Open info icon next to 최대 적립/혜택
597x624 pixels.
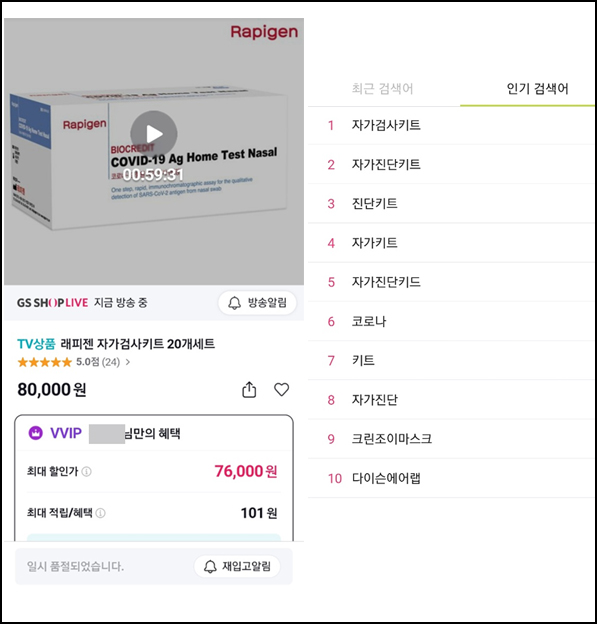point(101,513)
